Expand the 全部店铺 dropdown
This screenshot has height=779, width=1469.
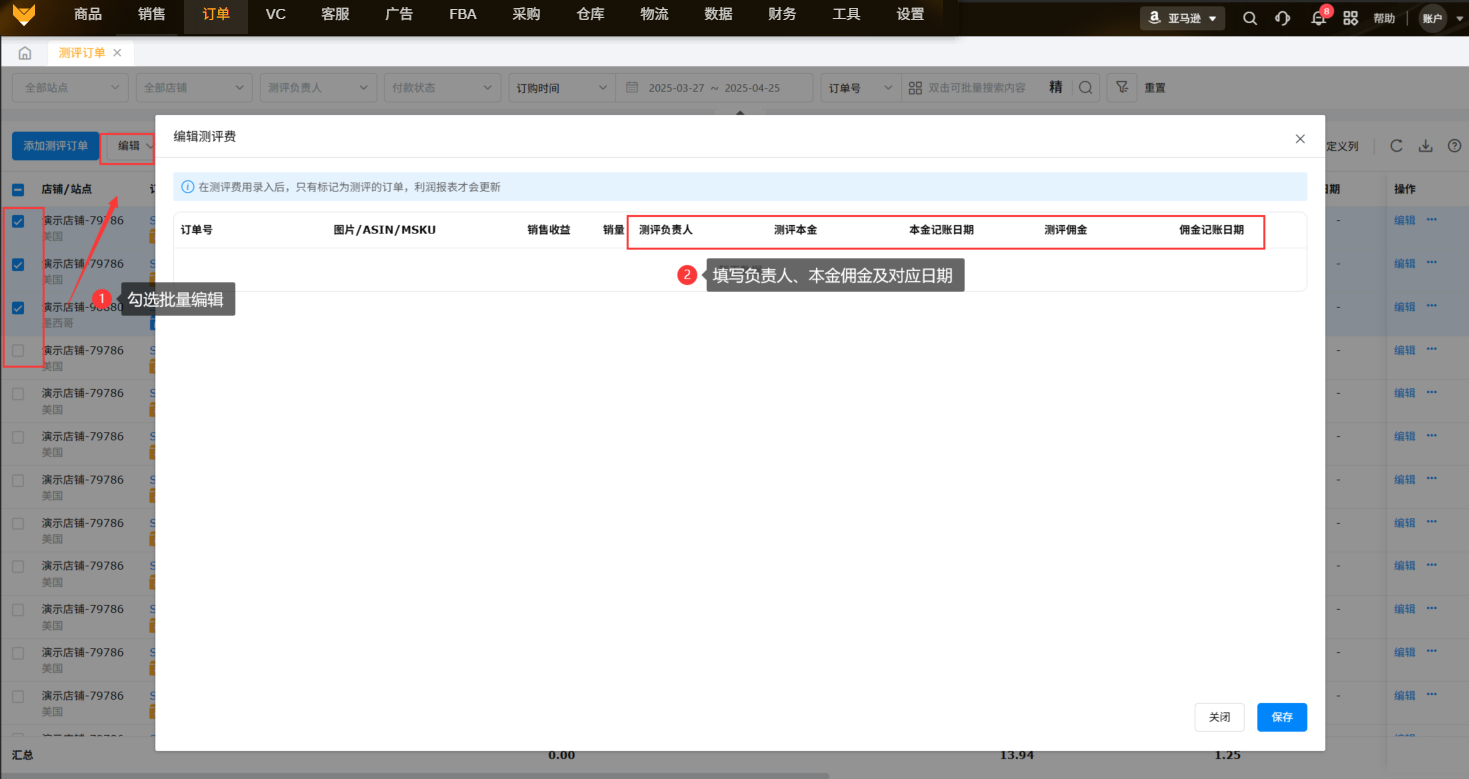pos(194,88)
